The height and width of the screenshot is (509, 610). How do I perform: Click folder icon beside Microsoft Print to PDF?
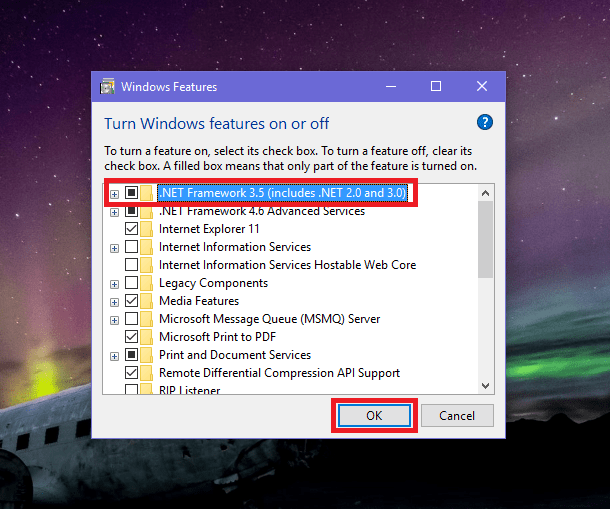click(147, 337)
